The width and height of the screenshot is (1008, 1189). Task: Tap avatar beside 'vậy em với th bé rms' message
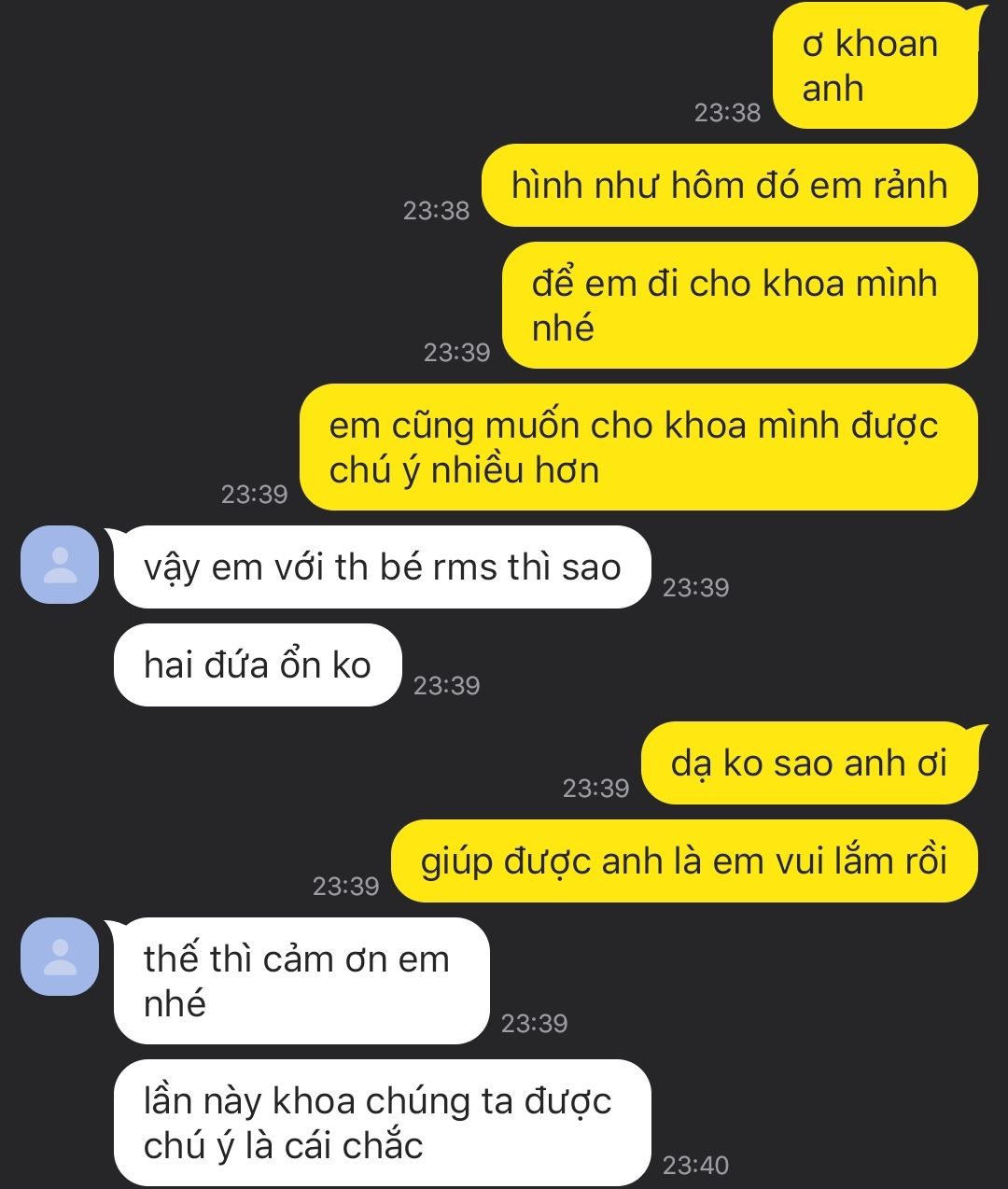pos(60,565)
